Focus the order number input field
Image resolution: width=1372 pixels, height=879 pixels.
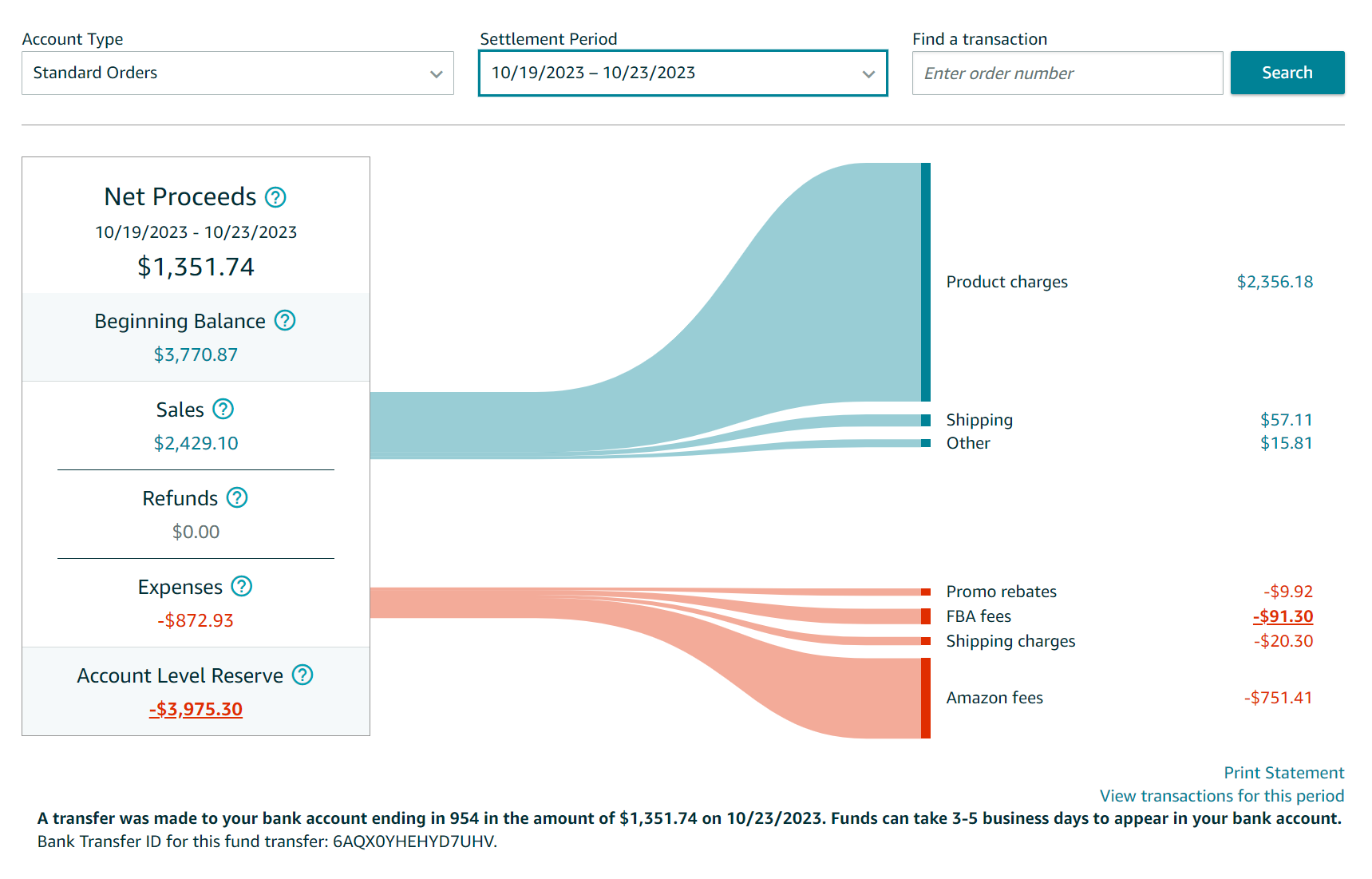[1066, 73]
